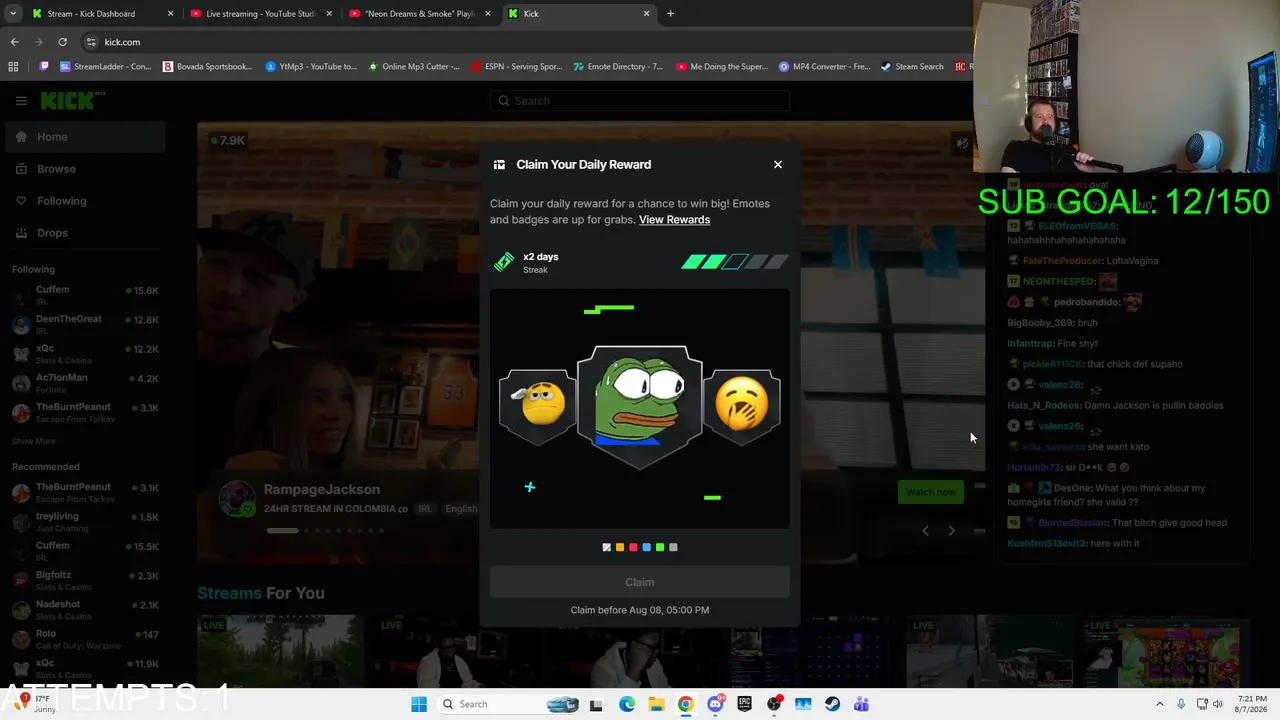
Task: Open Bigfoltz channel in Recommended
Action: (85, 581)
